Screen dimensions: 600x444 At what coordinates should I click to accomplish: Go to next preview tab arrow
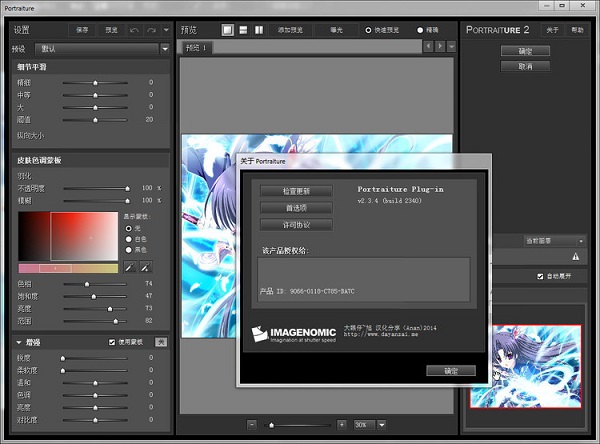pos(442,47)
